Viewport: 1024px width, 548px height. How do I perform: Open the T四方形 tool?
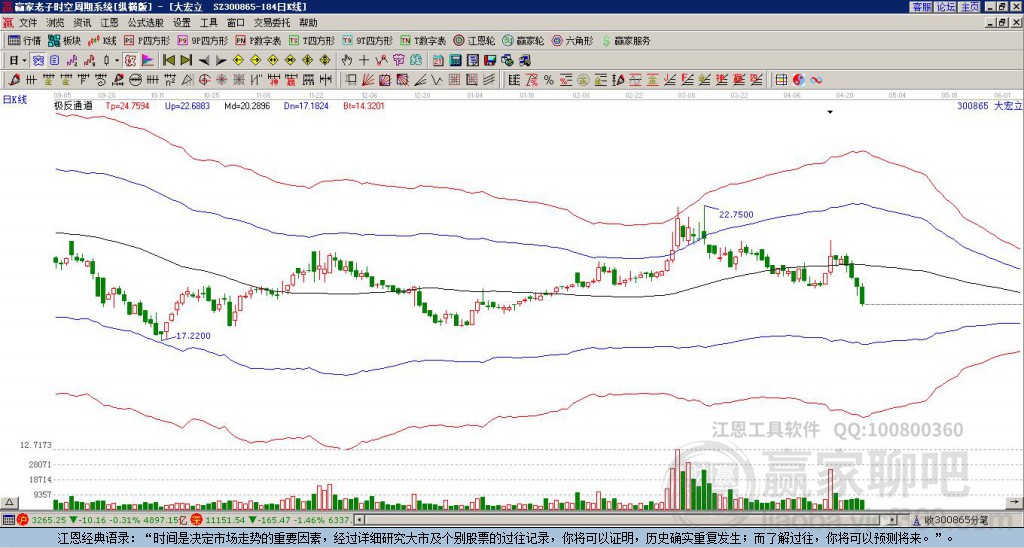point(312,40)
